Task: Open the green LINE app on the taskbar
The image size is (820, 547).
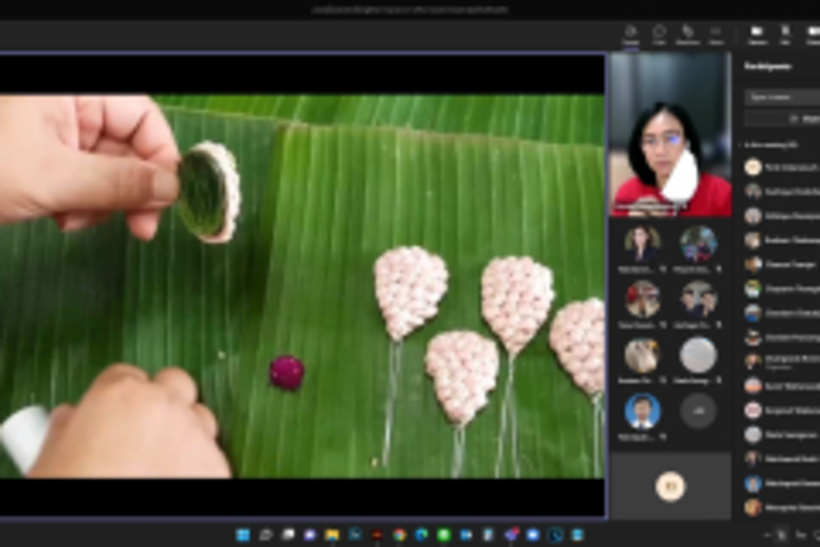Action: click(x=444, y=535)
